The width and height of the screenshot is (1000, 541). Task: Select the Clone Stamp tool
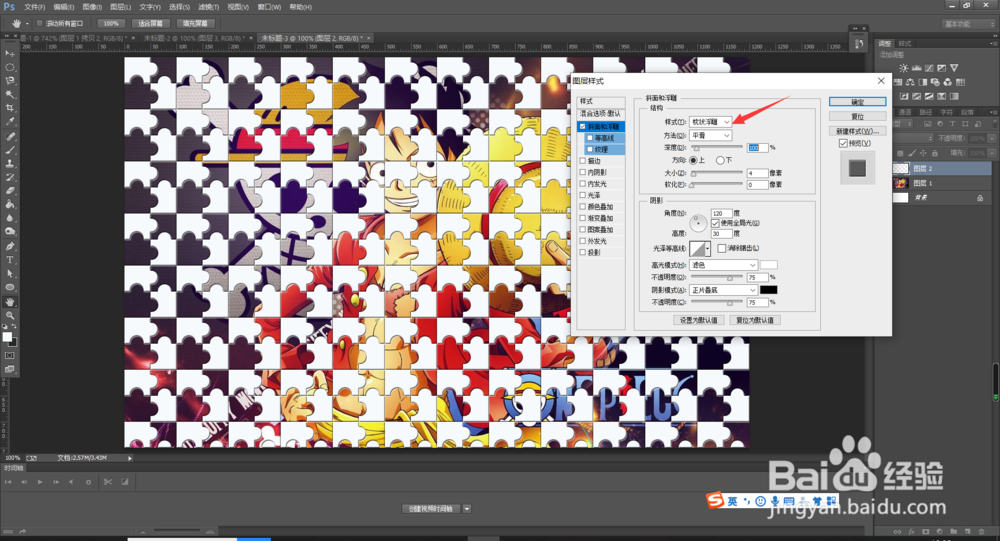pyautogui.click(x=10, y=163)
